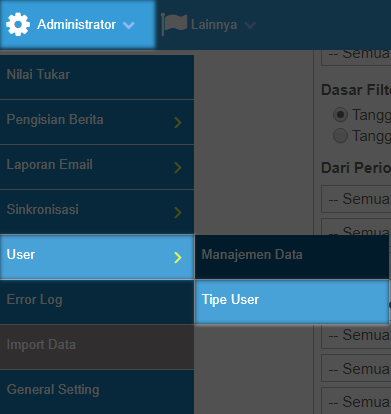Click the chevron arrow beside Lainnya
This screenshot has height=414, width=391.
250,25
